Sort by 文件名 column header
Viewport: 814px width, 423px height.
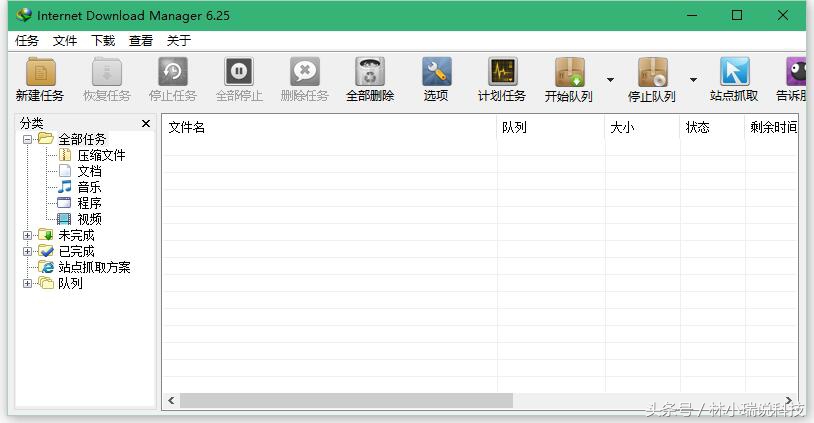pos(329,127)
